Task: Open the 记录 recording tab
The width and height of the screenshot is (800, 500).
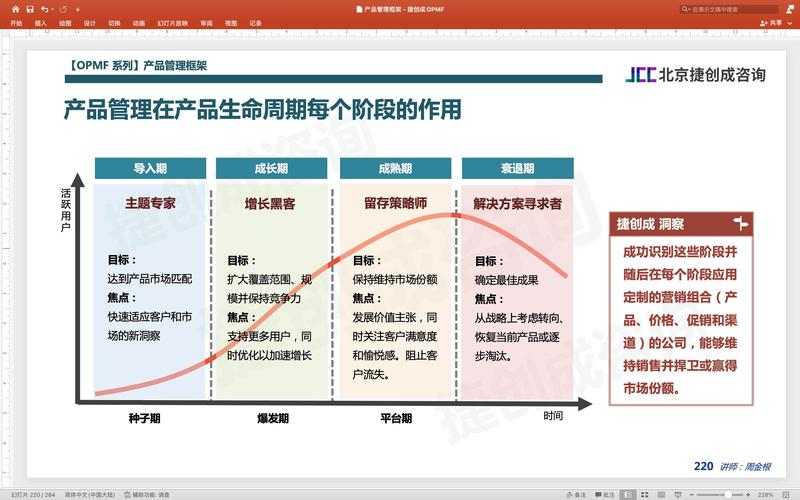Action: pyautogui.click(x=256, y=23)
